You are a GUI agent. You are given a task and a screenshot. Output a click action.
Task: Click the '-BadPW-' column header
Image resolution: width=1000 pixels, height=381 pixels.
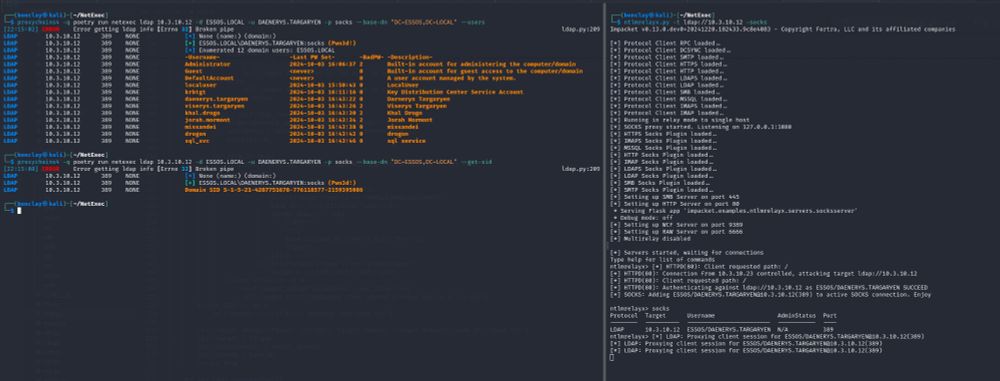coord(371,57)
